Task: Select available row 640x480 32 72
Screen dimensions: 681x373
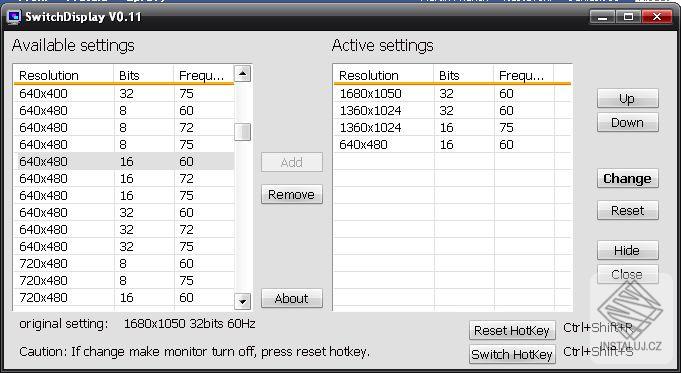Action: click(124, 229)
